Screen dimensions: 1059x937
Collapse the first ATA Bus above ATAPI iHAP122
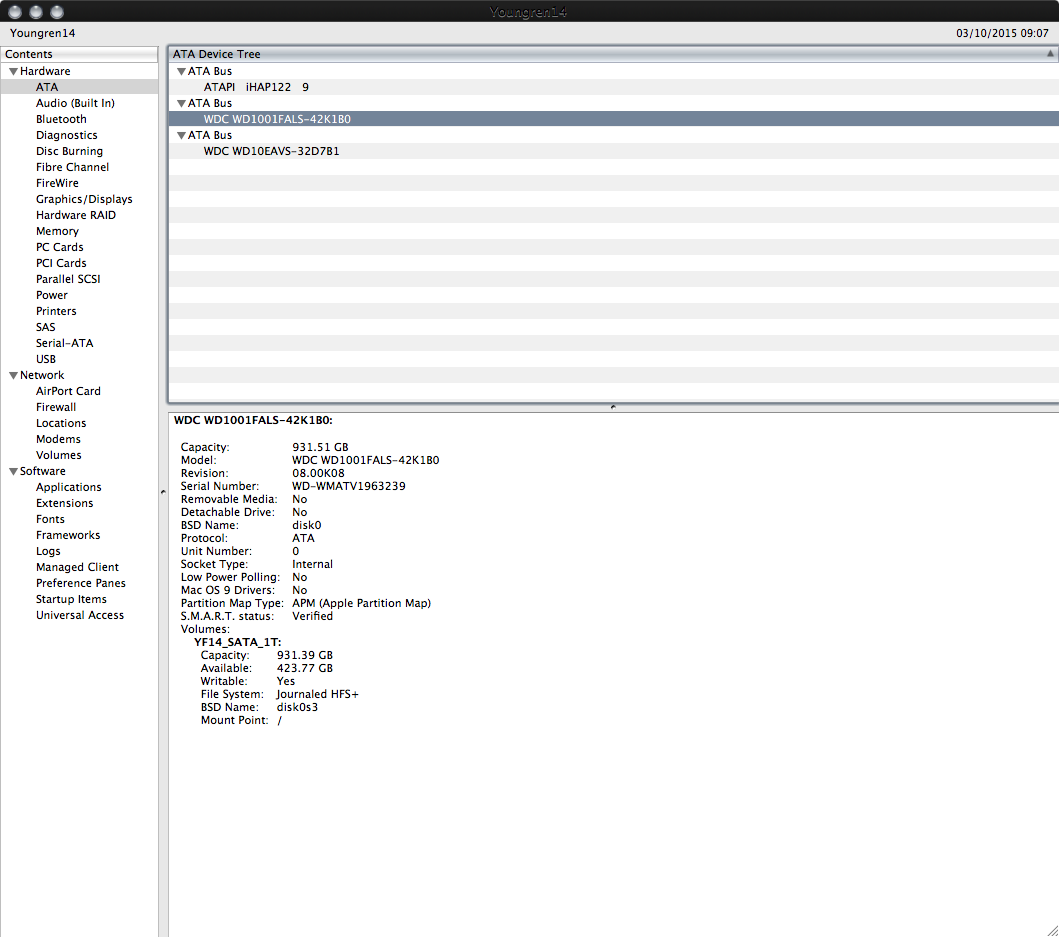point(181,72)
